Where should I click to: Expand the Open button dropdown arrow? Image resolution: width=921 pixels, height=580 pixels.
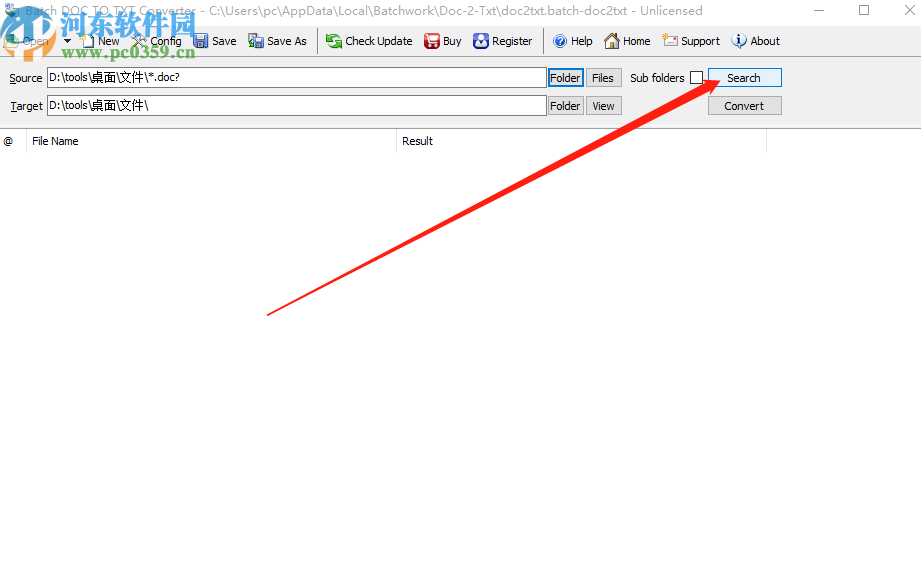coord(67,41)
